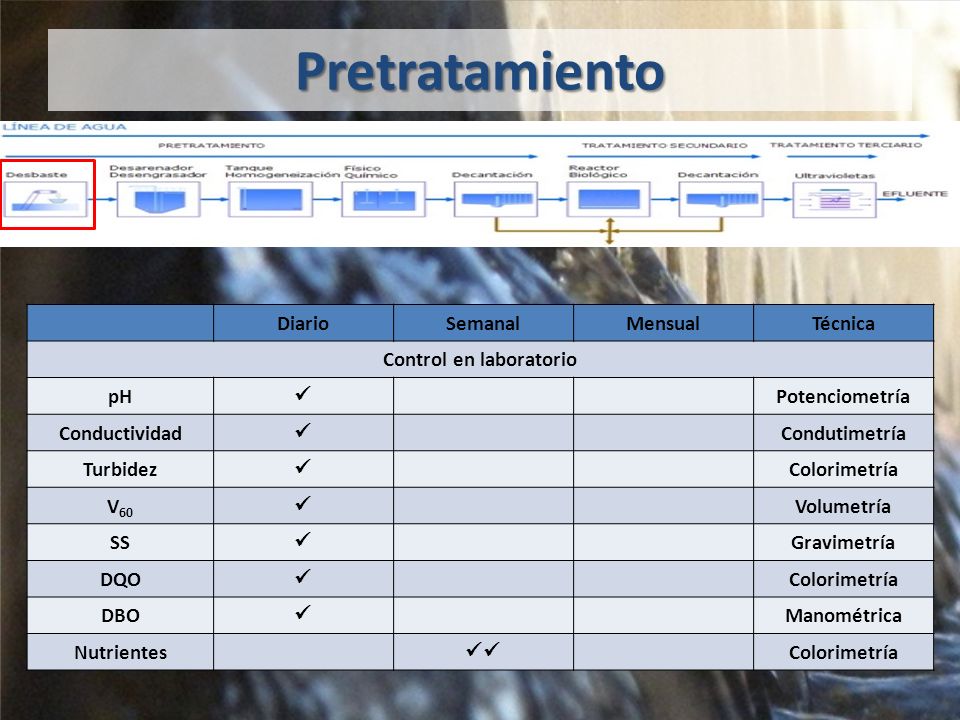Click the daily checkmark in the pH row
The image size is (960, 720).
click(302, 393)
